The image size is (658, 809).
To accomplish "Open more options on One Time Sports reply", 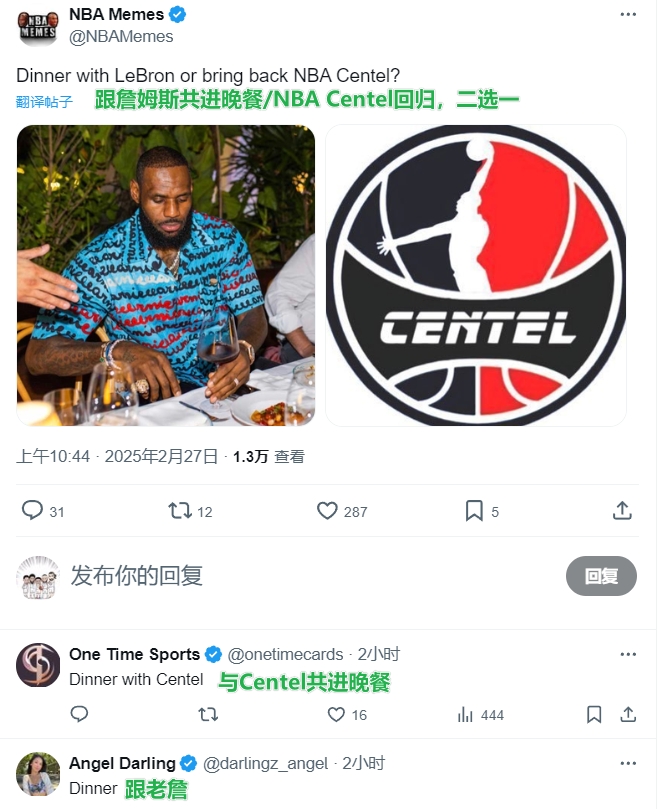I will point(628,654).
